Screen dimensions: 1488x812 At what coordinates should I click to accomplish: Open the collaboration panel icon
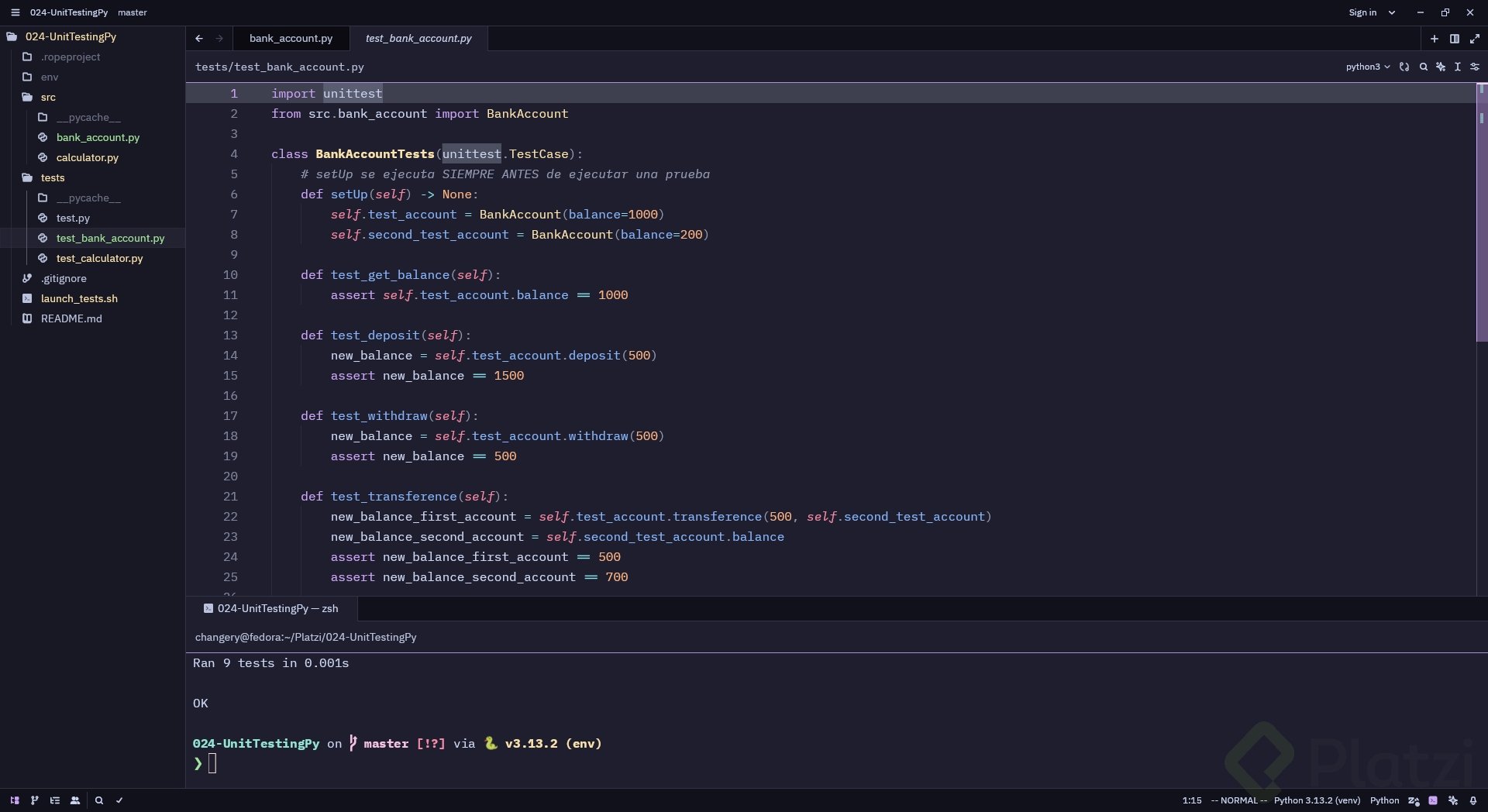click(75, 800)
